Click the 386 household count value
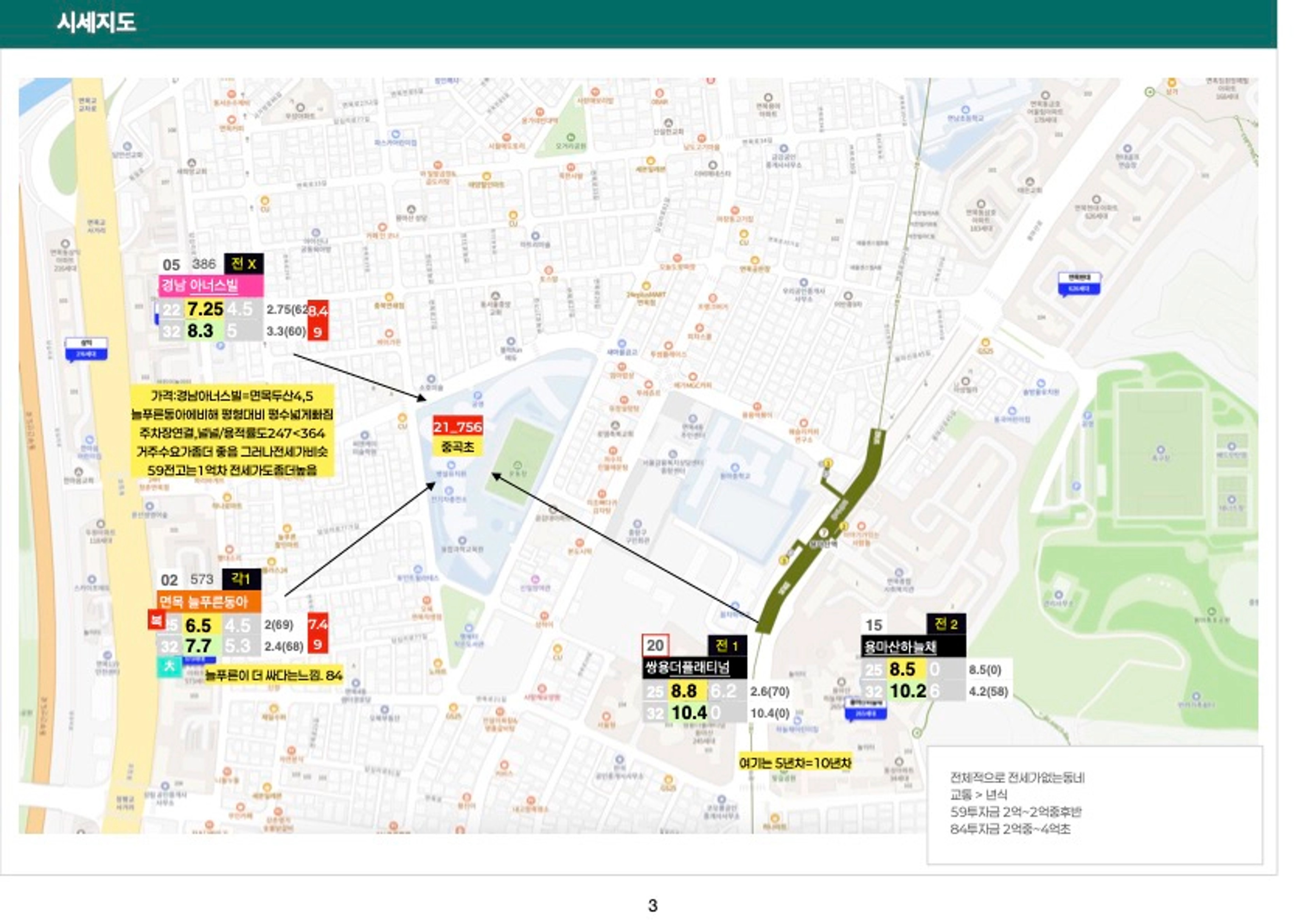Viewport: 1308px width, 924px height. [204, 264]
